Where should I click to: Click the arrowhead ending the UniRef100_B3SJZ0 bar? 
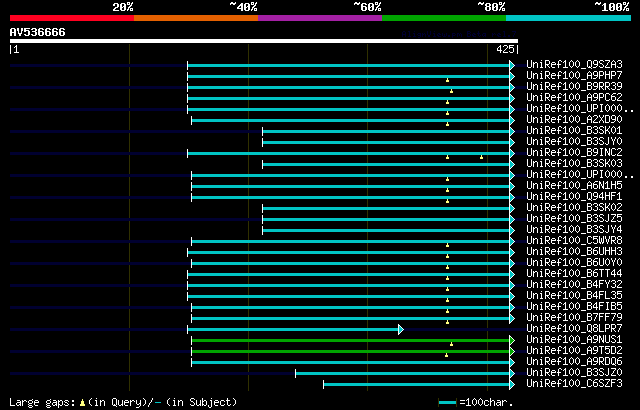pos(512,373)
